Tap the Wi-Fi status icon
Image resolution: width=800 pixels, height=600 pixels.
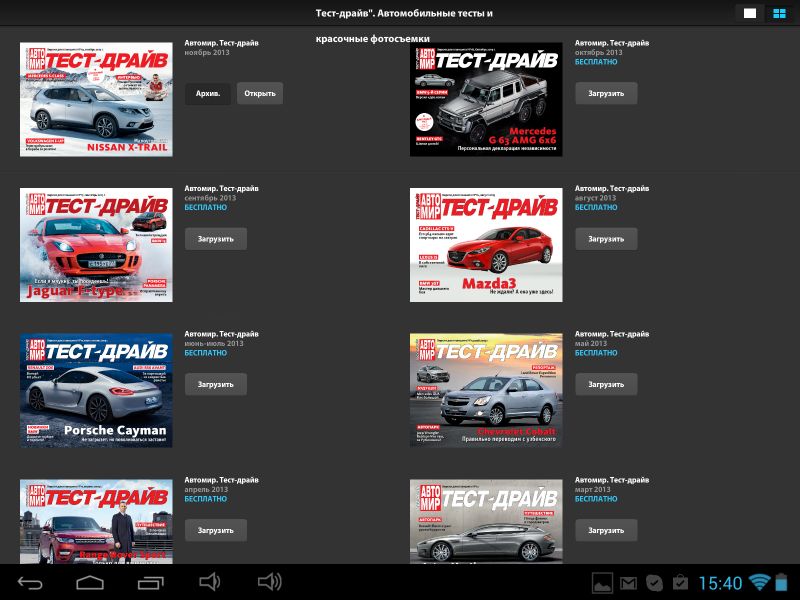click(x=759, y=582)
